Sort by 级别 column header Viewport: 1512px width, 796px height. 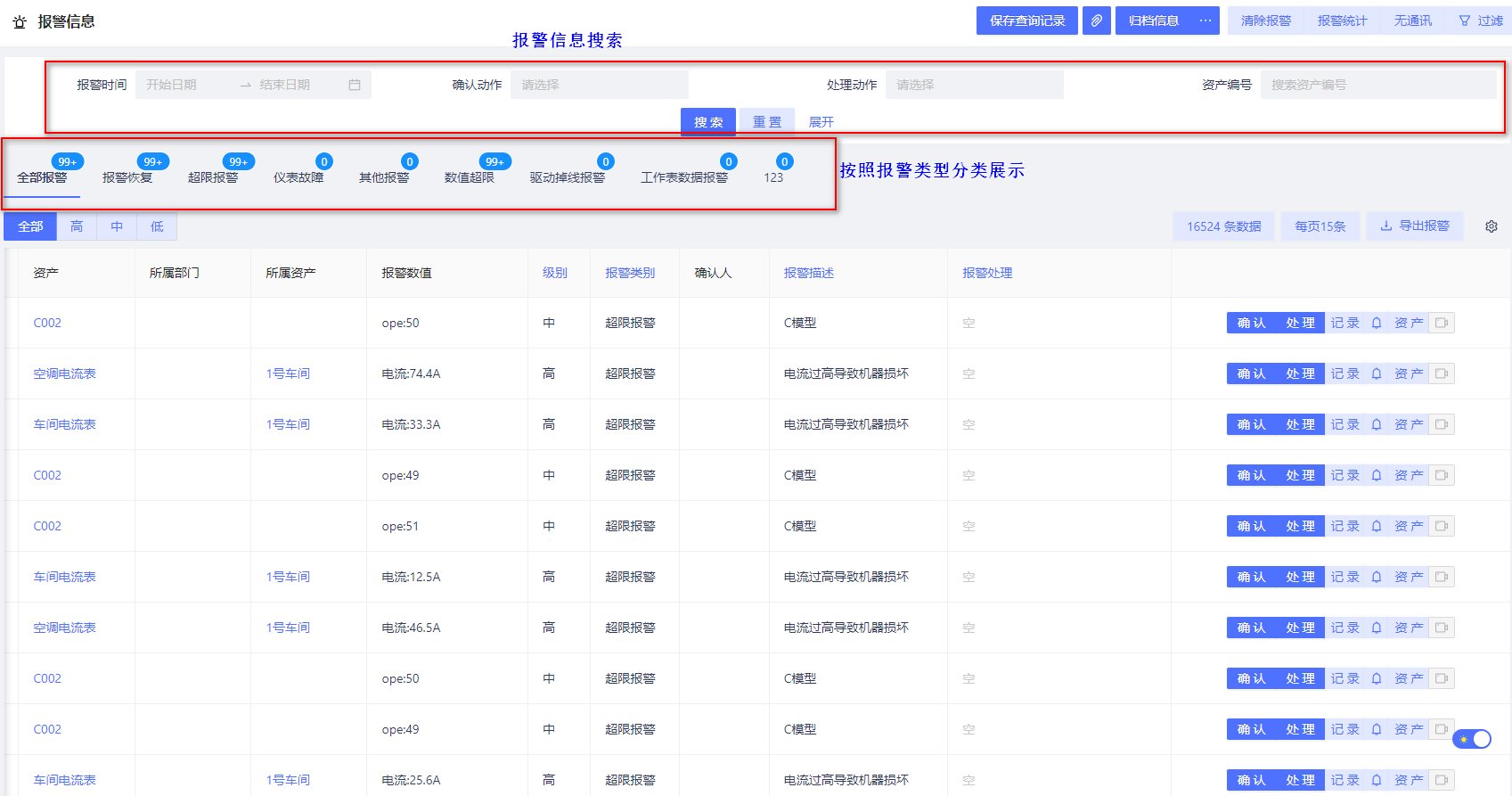555,273
